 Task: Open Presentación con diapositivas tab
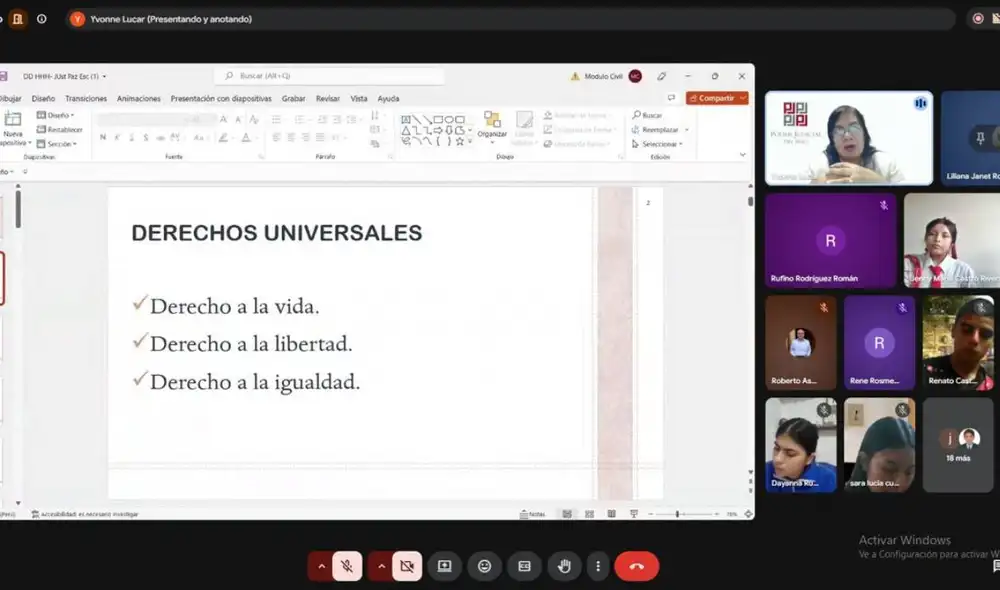(x=221, y=99)
